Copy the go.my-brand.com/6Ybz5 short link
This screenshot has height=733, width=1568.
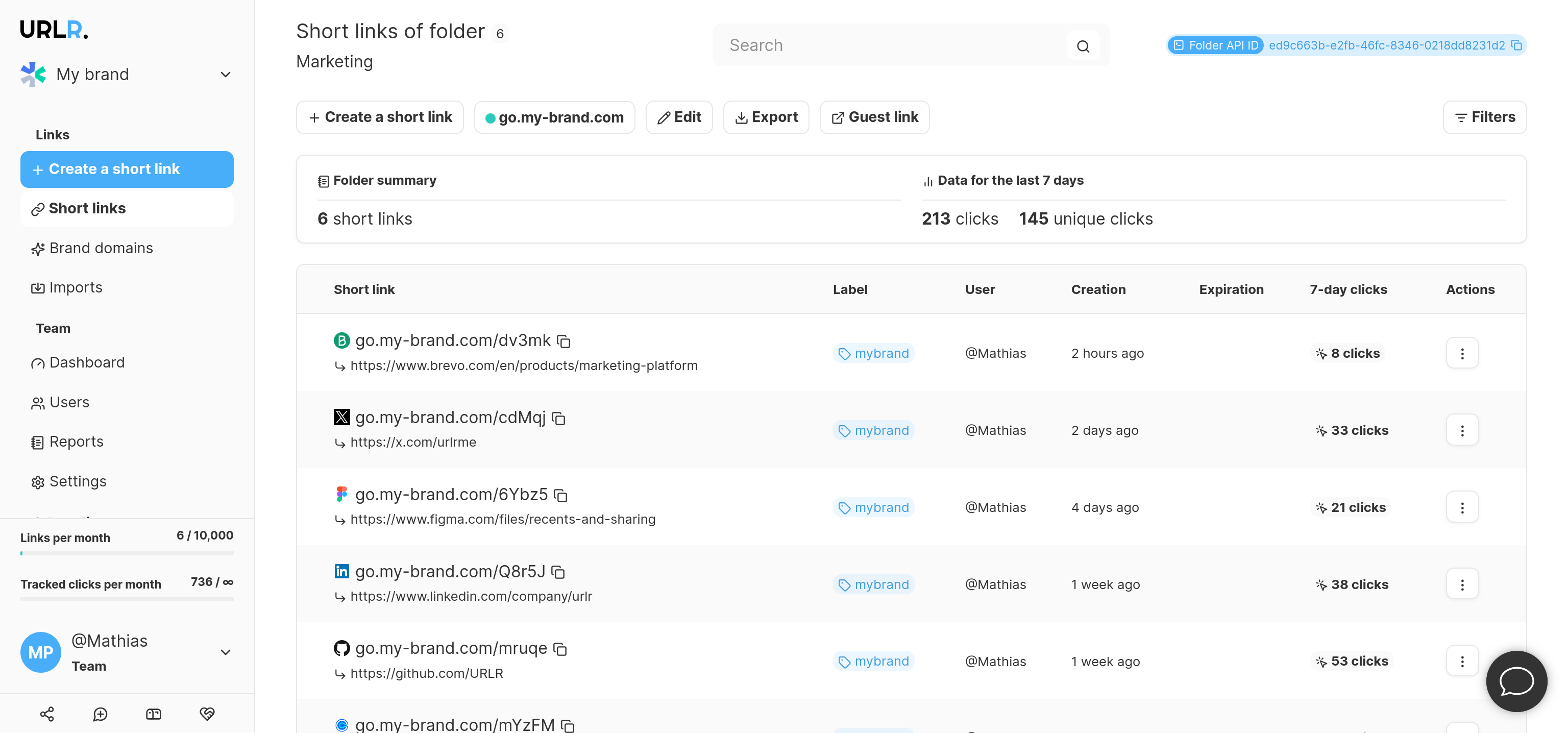click(x=560, y=496)
